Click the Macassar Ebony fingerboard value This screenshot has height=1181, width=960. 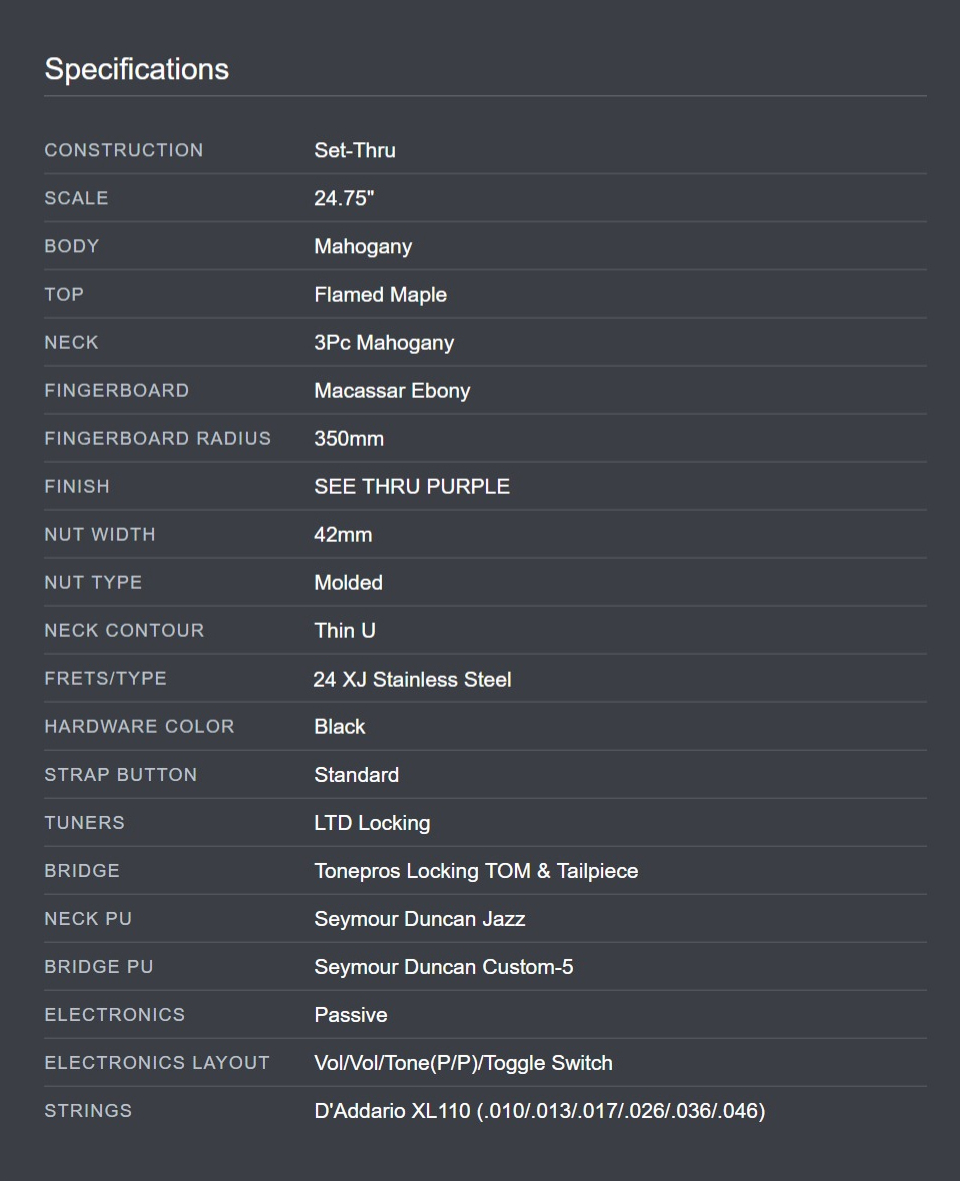click(x=392, y=391)
